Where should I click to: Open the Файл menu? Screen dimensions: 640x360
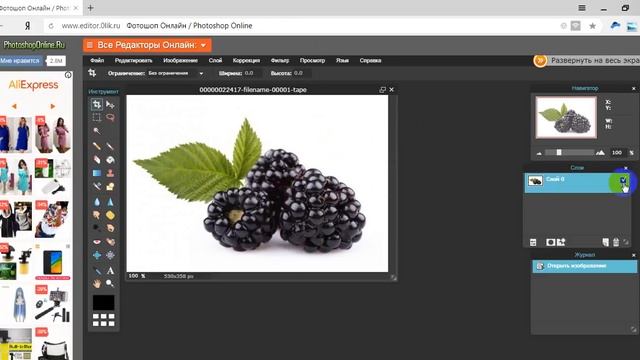97,60
